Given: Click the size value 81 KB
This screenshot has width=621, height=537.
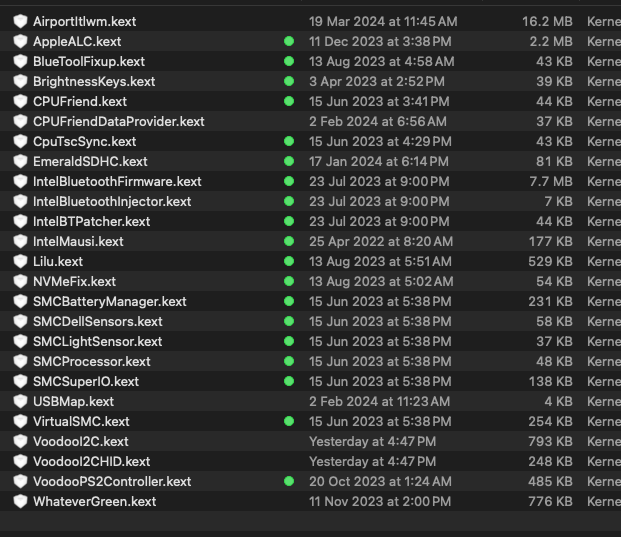Looking at the screenshot, I should pyautogui.click(x=554, y=161).
